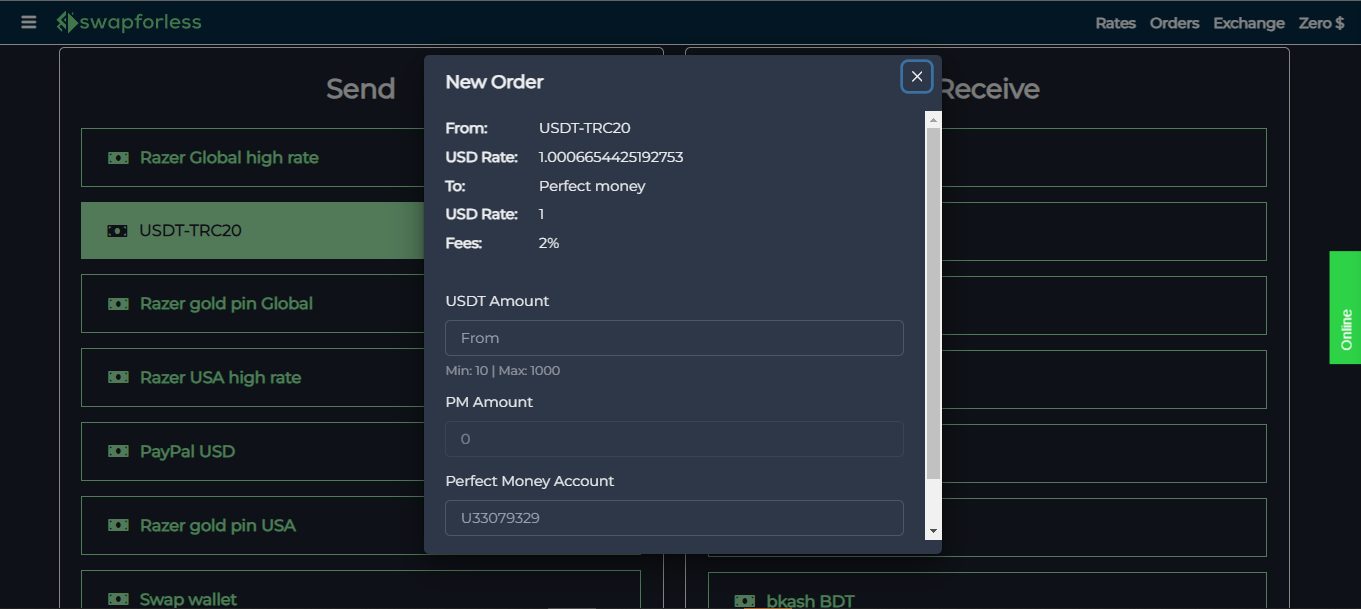This screenshot has height=609, width=1361.
Task: Open the Online chat side tab
Action: click(1345, 308)
